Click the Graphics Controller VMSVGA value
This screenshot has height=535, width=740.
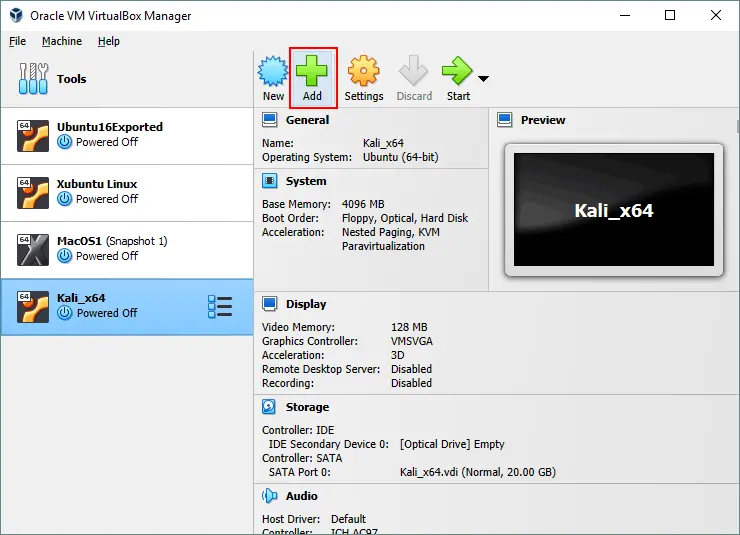(x=412, y=341)
